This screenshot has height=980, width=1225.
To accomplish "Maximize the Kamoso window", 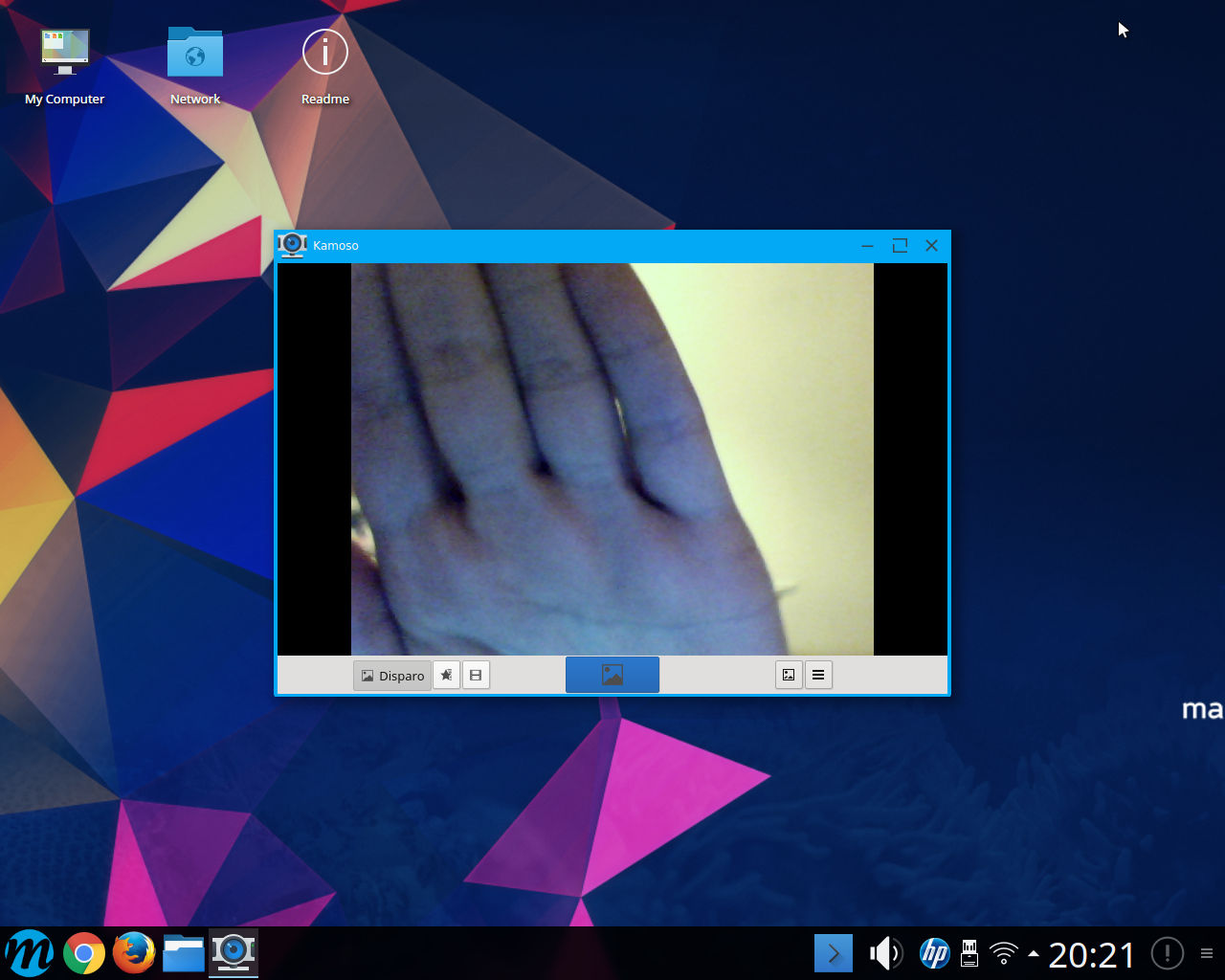I will point(900,246).
